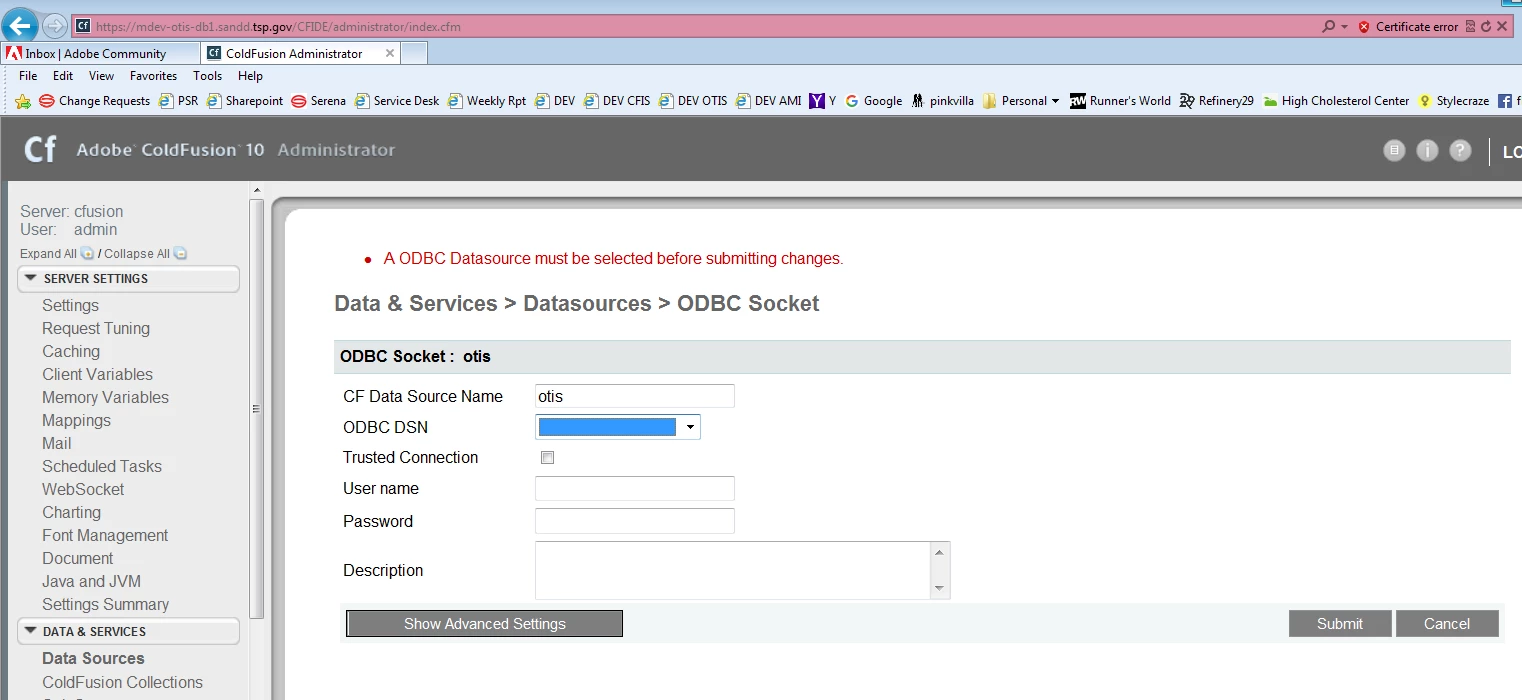Viewport: 1522px width, 700px height.
Task: Collapse the SERVER SETTINGS section
Action: tap(128, 279)
